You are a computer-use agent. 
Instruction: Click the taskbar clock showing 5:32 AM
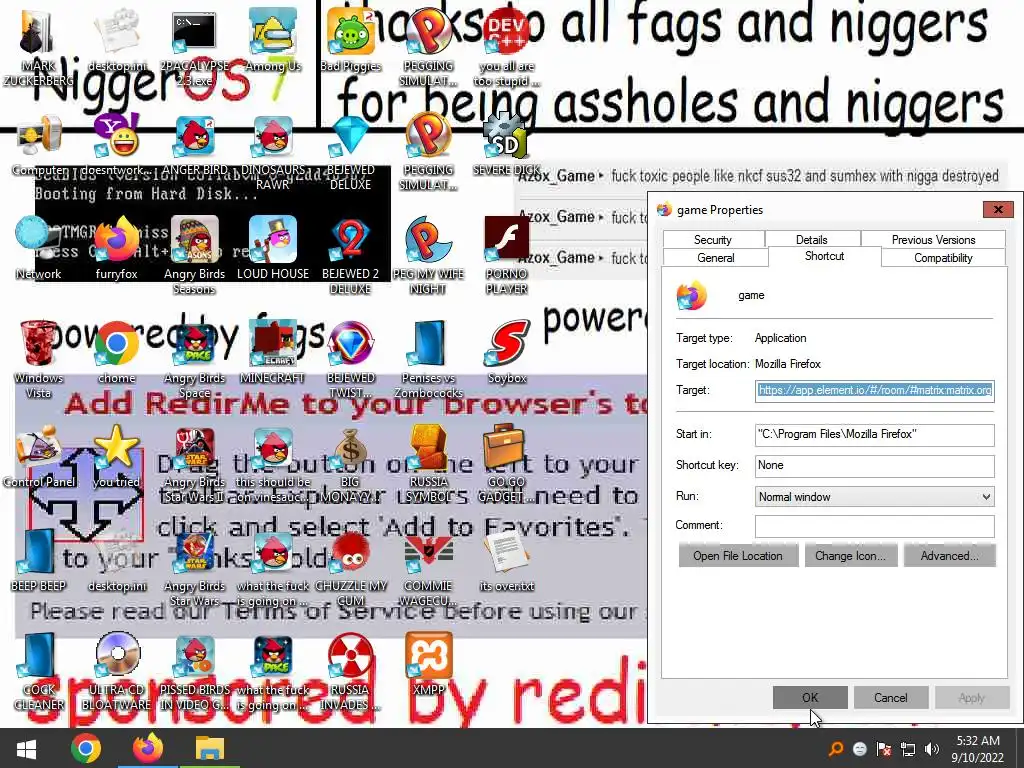click(x=978, y=748)
